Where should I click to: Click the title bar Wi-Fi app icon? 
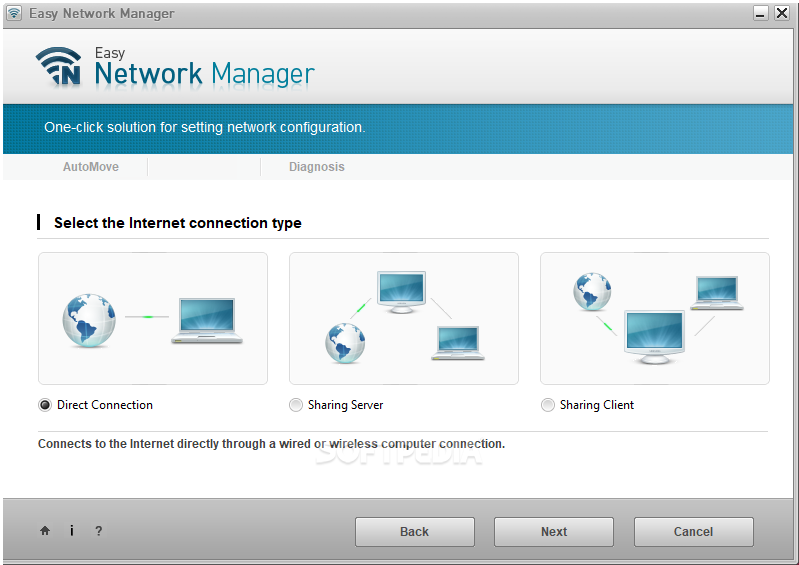click(x=14, y=13)
